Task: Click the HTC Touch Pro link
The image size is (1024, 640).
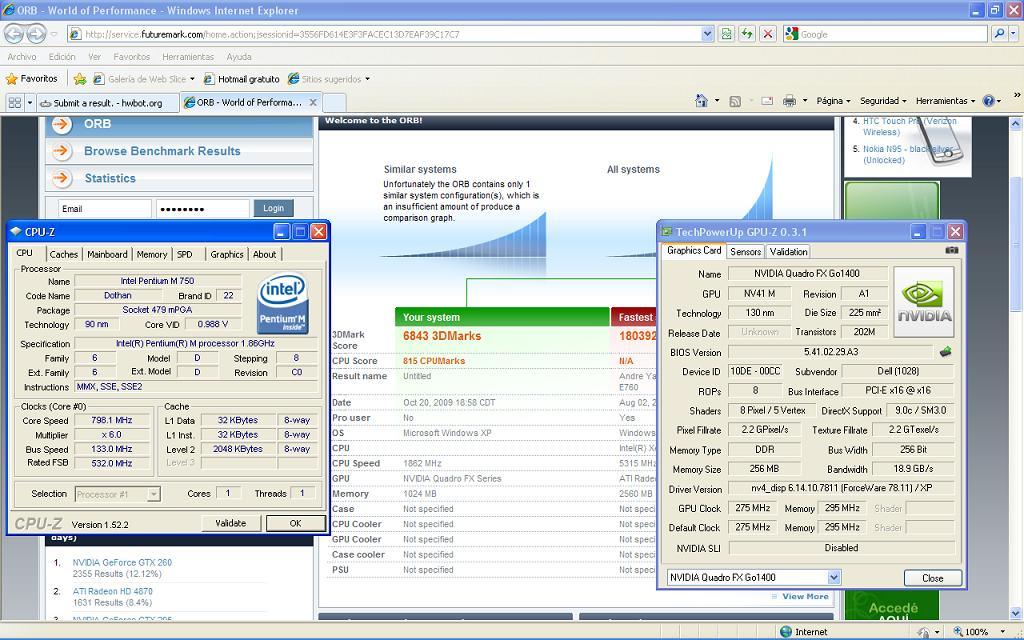Action: point(909,126)
